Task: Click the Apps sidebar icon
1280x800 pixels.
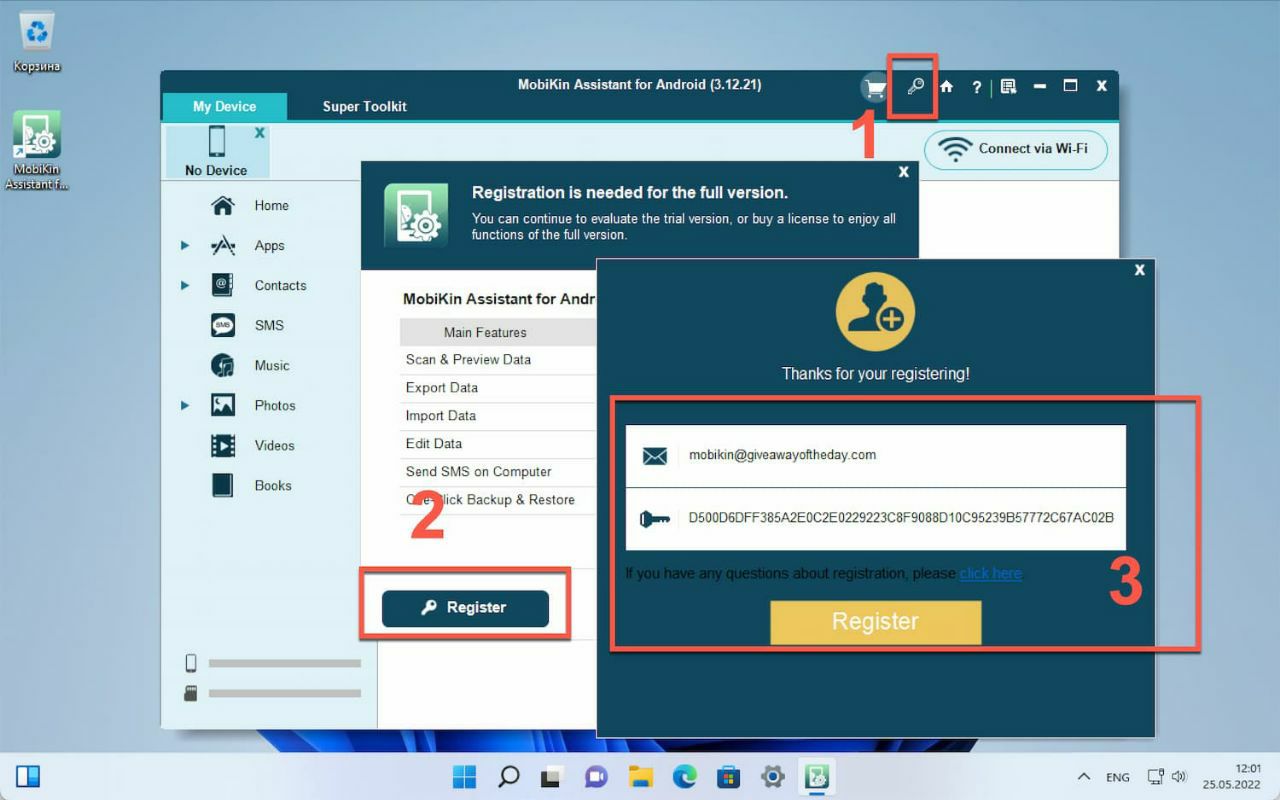Action: coord(223,245)
